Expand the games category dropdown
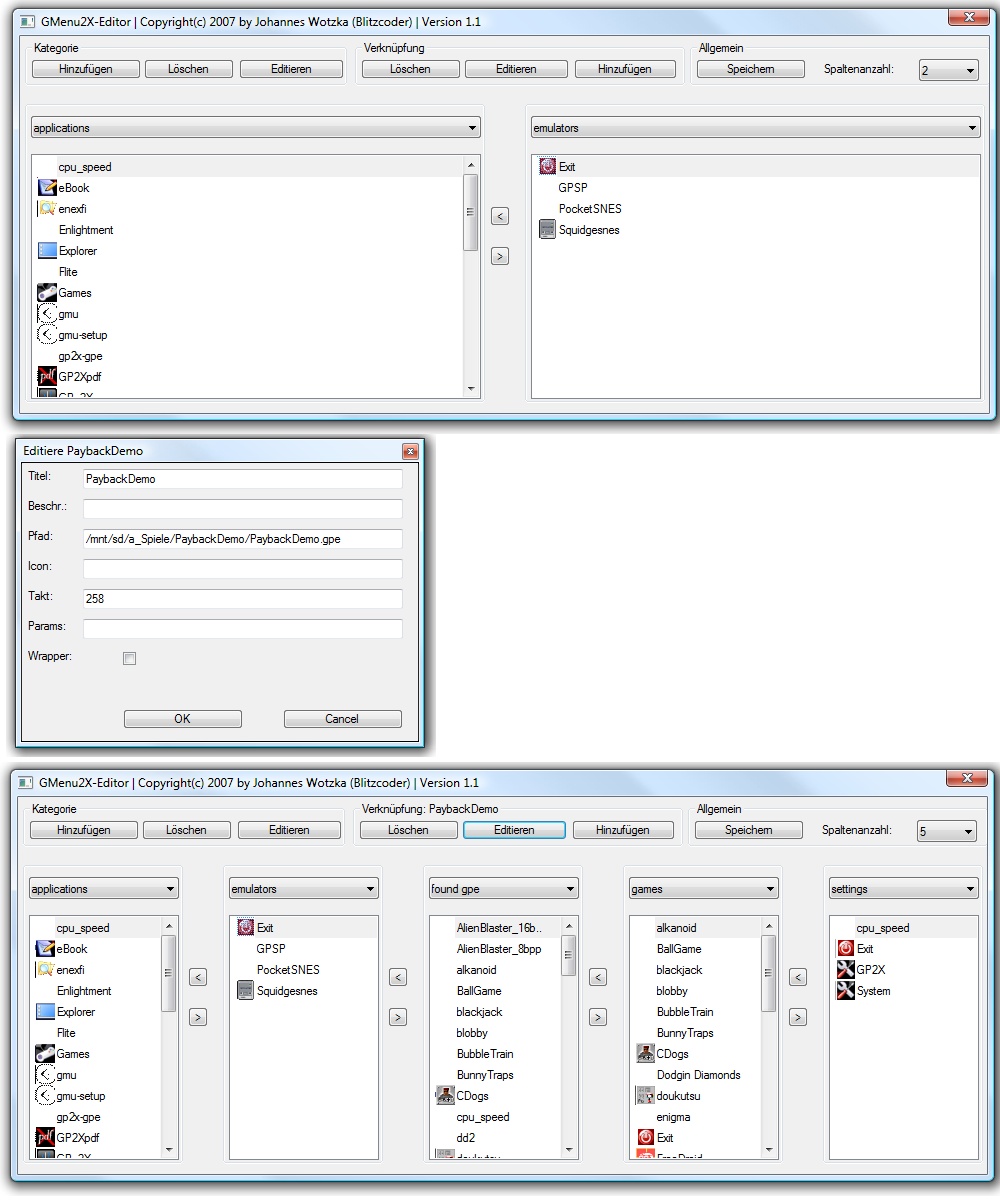 (x=703, y=889)
